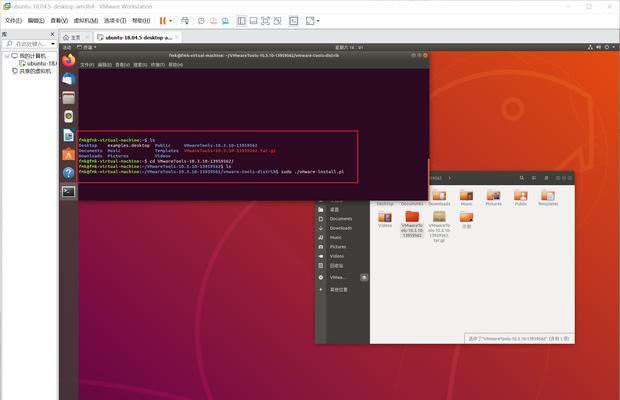Open the library search dropdown arrow
Viewport: 620px width, 400px height.
tap(53, 43)
